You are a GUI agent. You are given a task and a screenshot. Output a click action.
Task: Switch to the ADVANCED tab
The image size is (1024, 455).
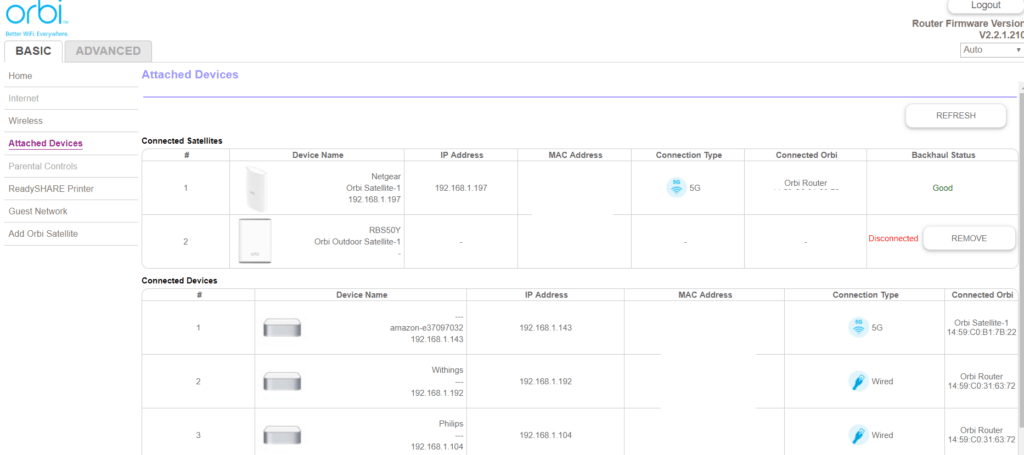click(108, 51)
